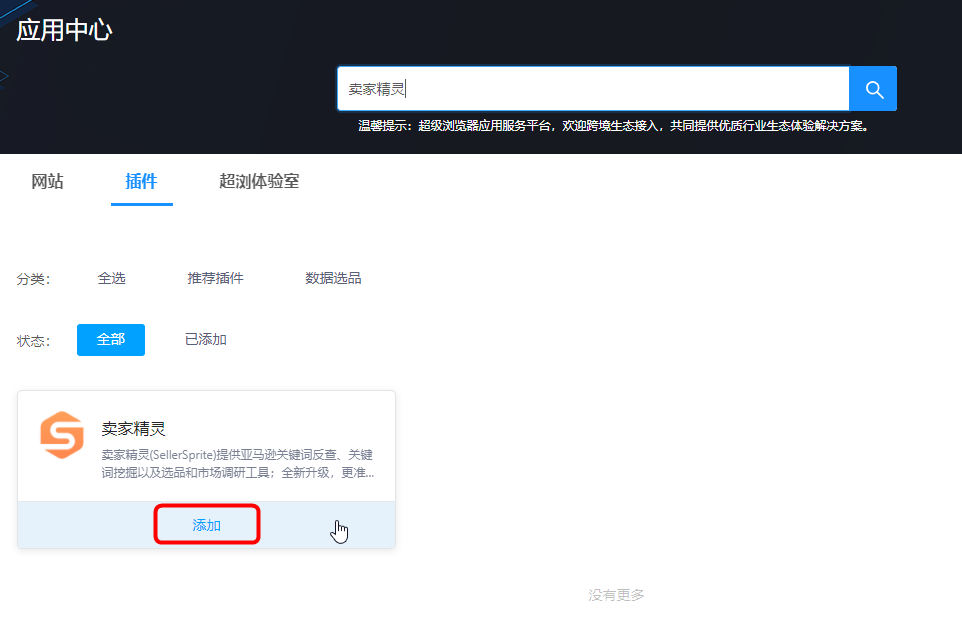Select the 数据选品 category filter
The width and height of the screenshot is (962, 641).
tap(334, 277)
